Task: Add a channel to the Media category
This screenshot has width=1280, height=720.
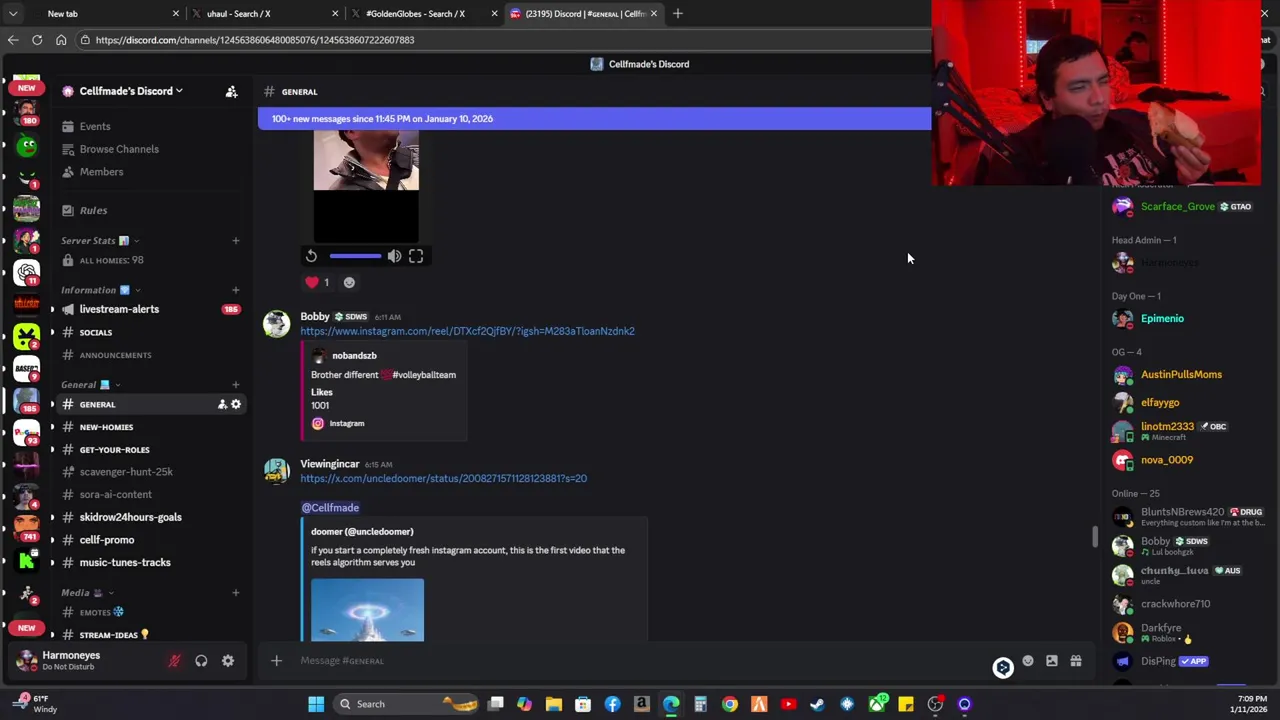Action: click(x=236, y=592)
